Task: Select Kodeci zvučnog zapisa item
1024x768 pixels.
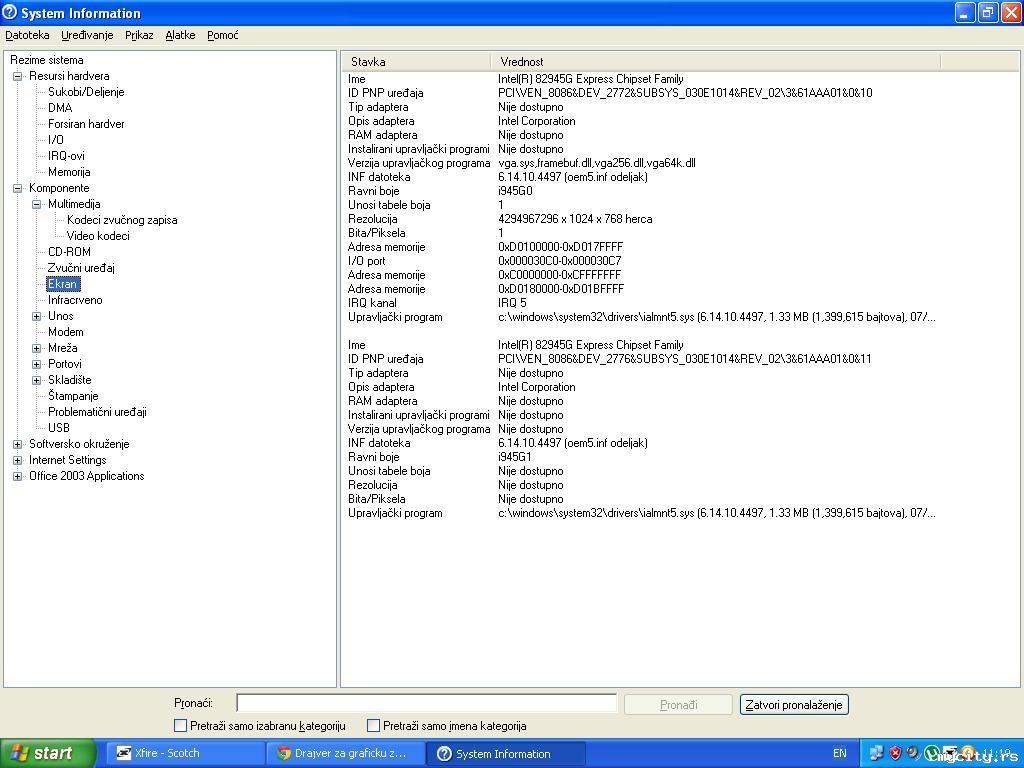Action: click(x=122, y=220)
